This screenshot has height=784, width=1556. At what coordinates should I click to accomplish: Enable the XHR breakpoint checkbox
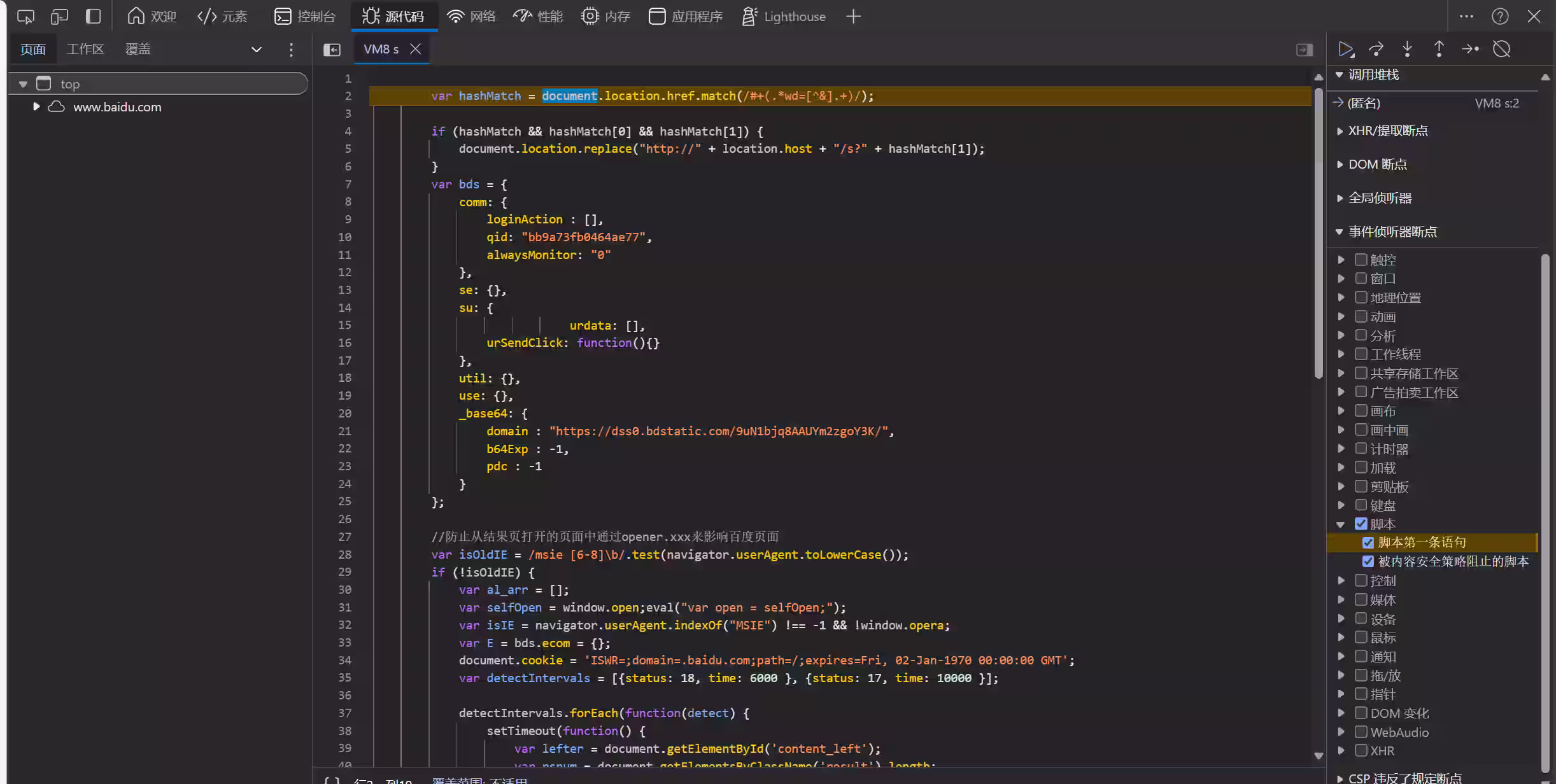tap(1361, 751)
